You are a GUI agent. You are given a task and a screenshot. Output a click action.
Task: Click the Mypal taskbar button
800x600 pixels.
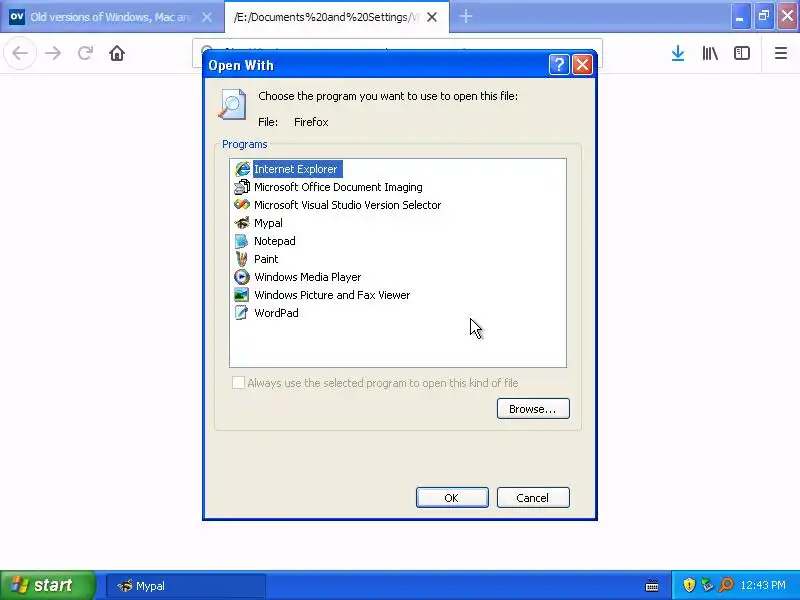click(186, 586)
